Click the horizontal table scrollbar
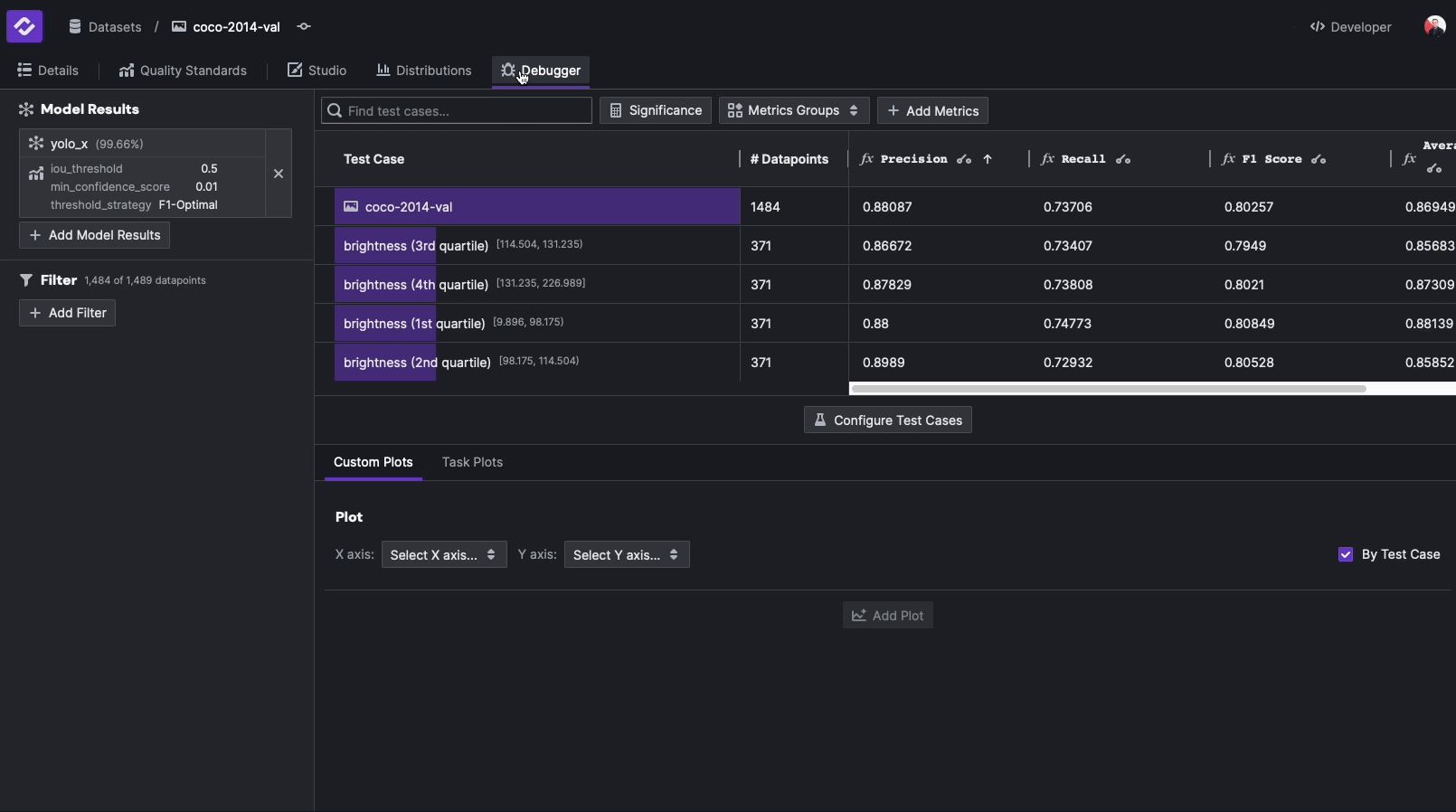The width and height of the screenshot is (1456, 812). point(1108,389)
